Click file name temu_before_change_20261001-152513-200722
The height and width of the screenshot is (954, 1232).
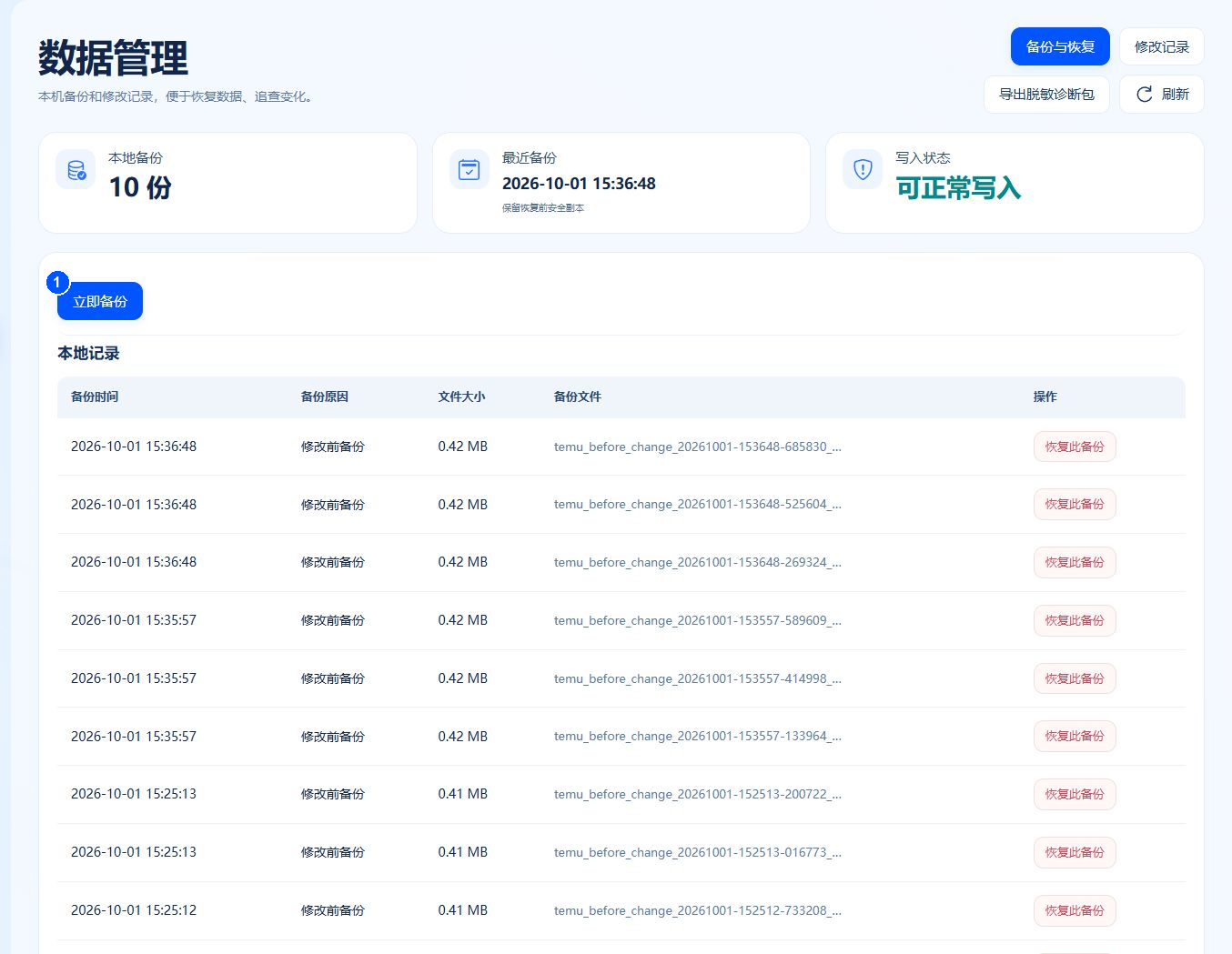(698, 794)
